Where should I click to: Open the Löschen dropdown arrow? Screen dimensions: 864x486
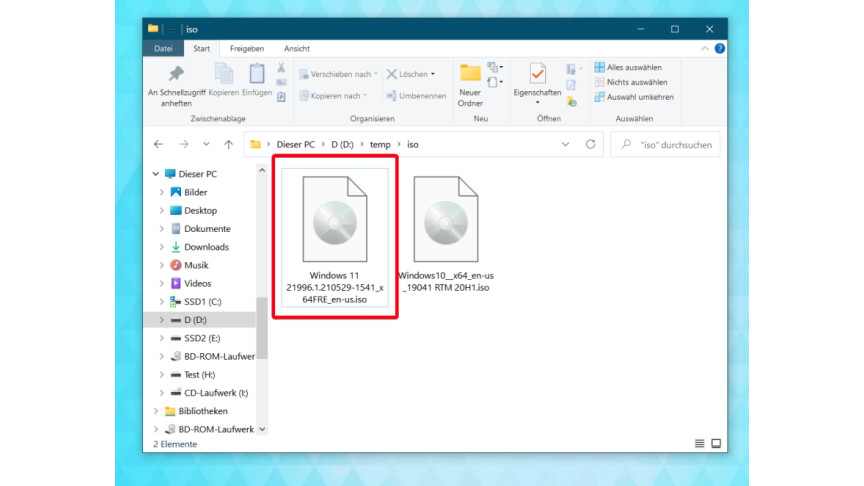(x=433, y=74)
